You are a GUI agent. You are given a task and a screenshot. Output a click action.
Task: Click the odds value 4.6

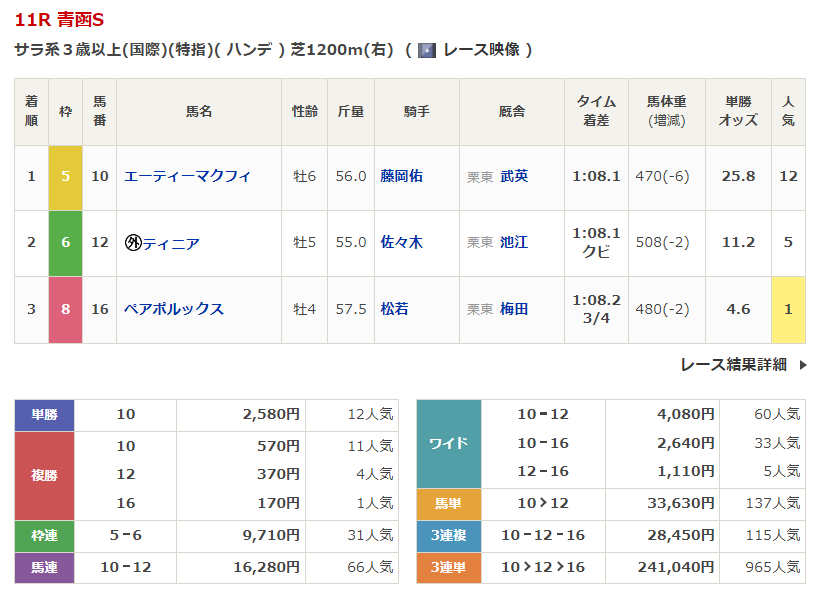738,310
